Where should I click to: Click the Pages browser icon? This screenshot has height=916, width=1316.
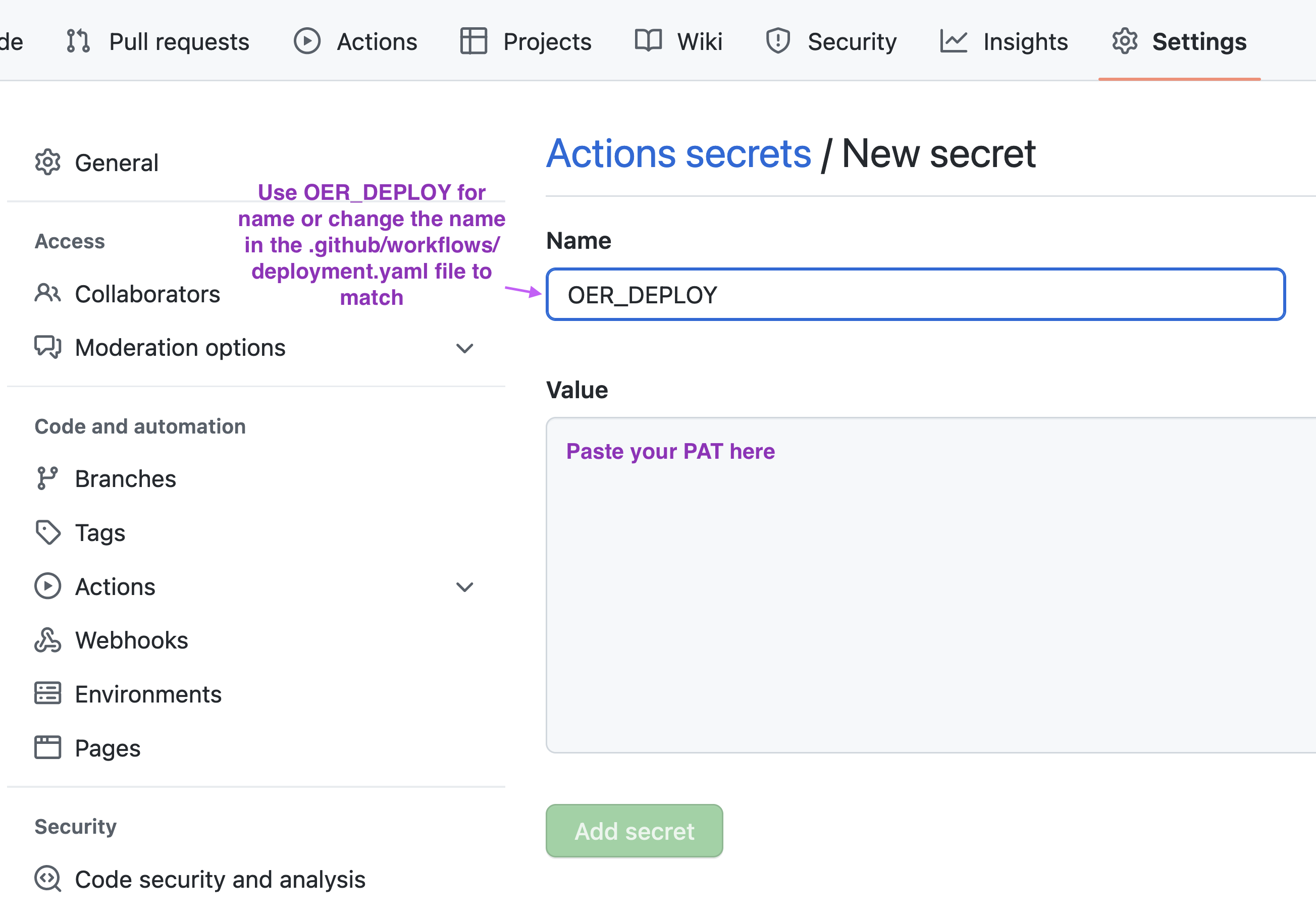click(47, 747)
